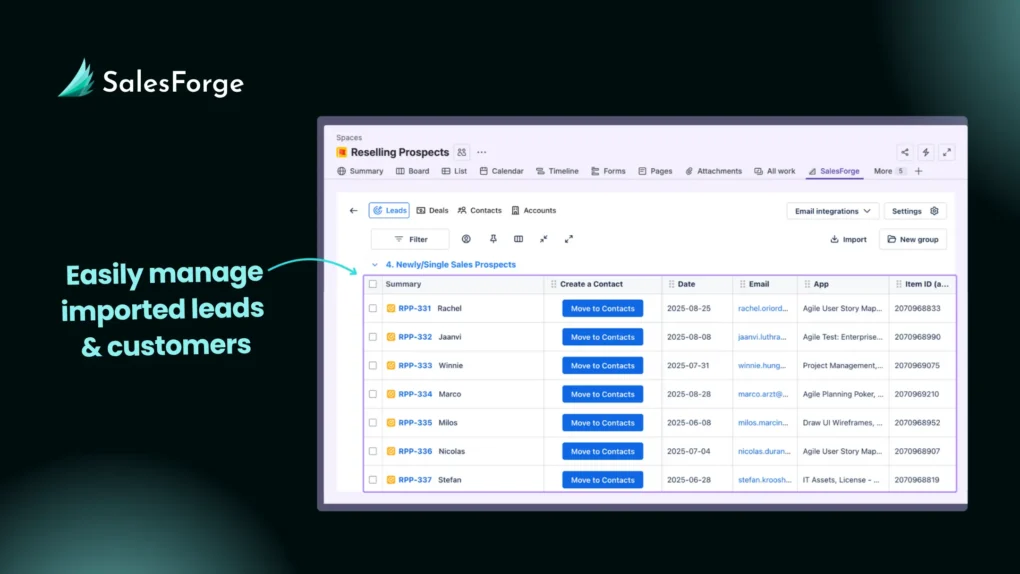
Task: Collapse the Newly/Single Sales Prospects group
Action: tap(375, 265)
